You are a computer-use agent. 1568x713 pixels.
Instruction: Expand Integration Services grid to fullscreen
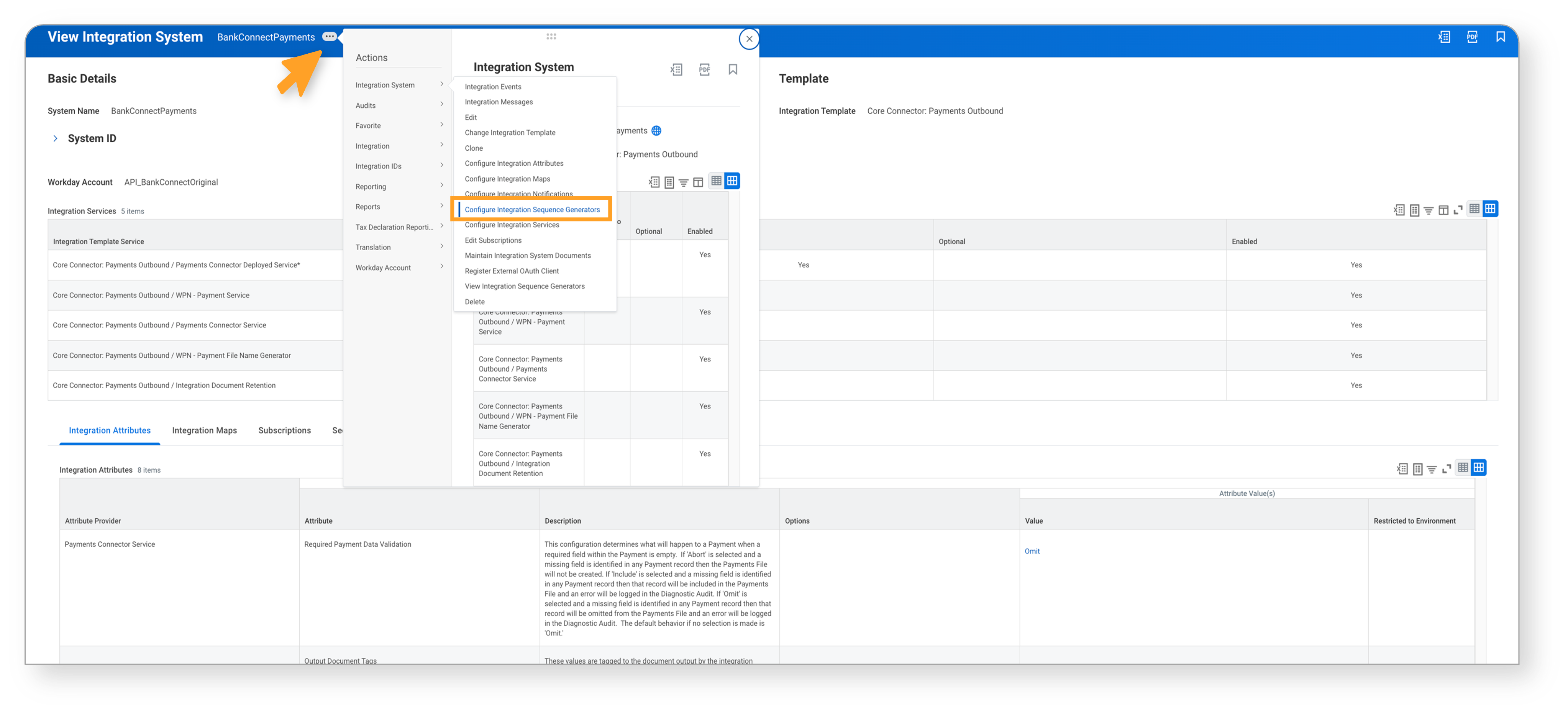(1458, 211)
